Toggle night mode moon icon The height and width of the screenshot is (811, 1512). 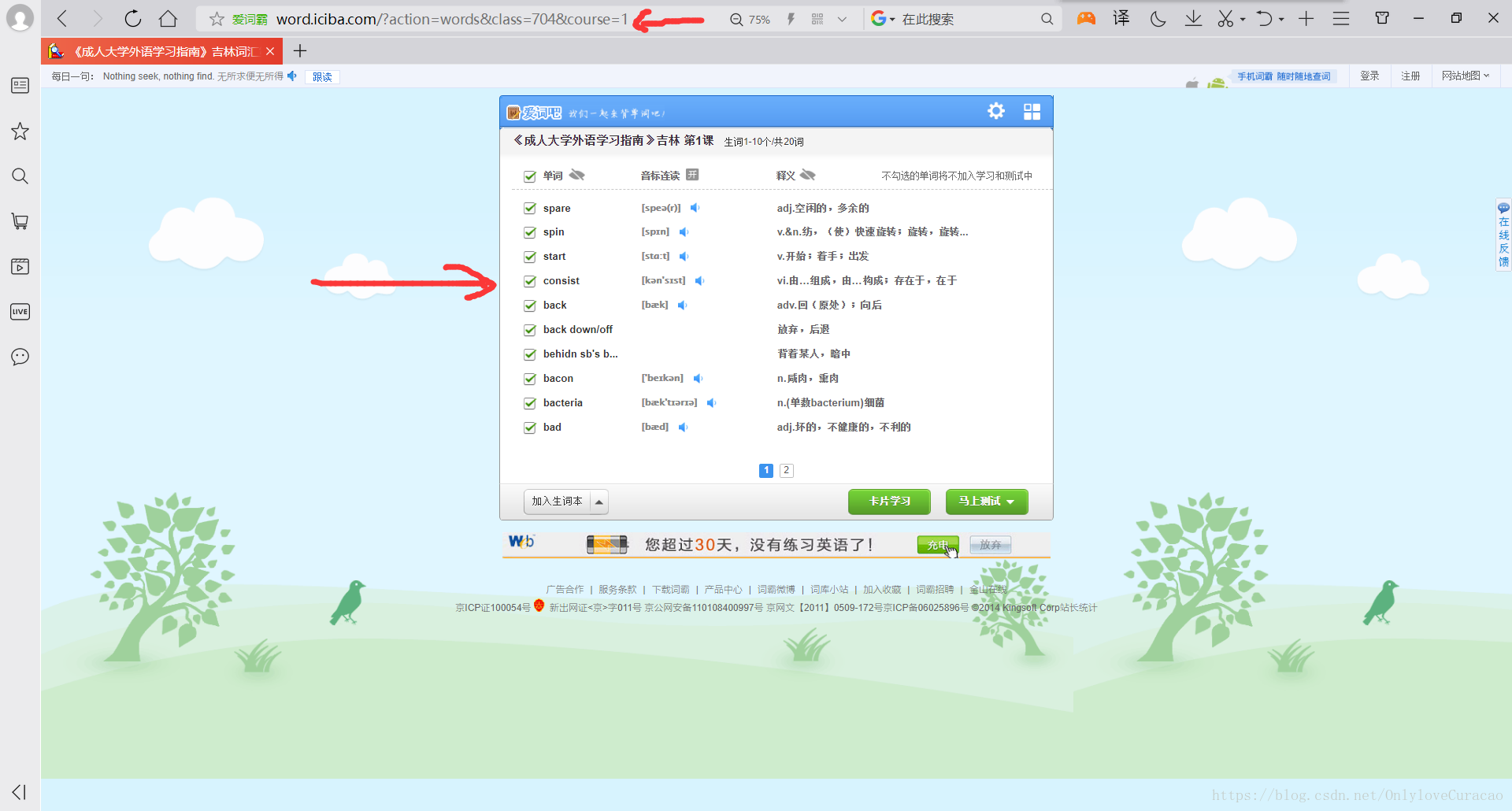(1158, 19)
